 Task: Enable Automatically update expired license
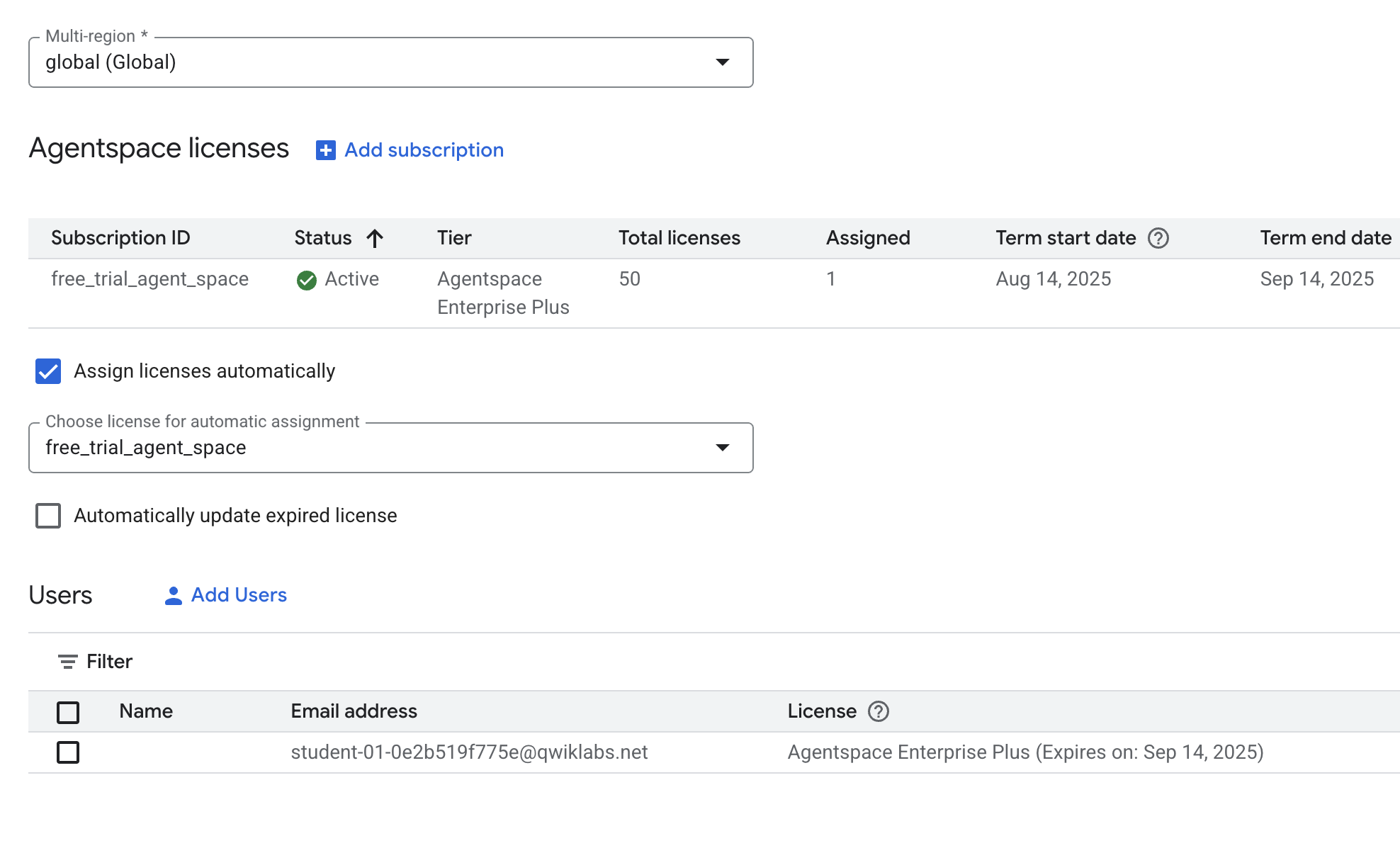pos(48,516)
